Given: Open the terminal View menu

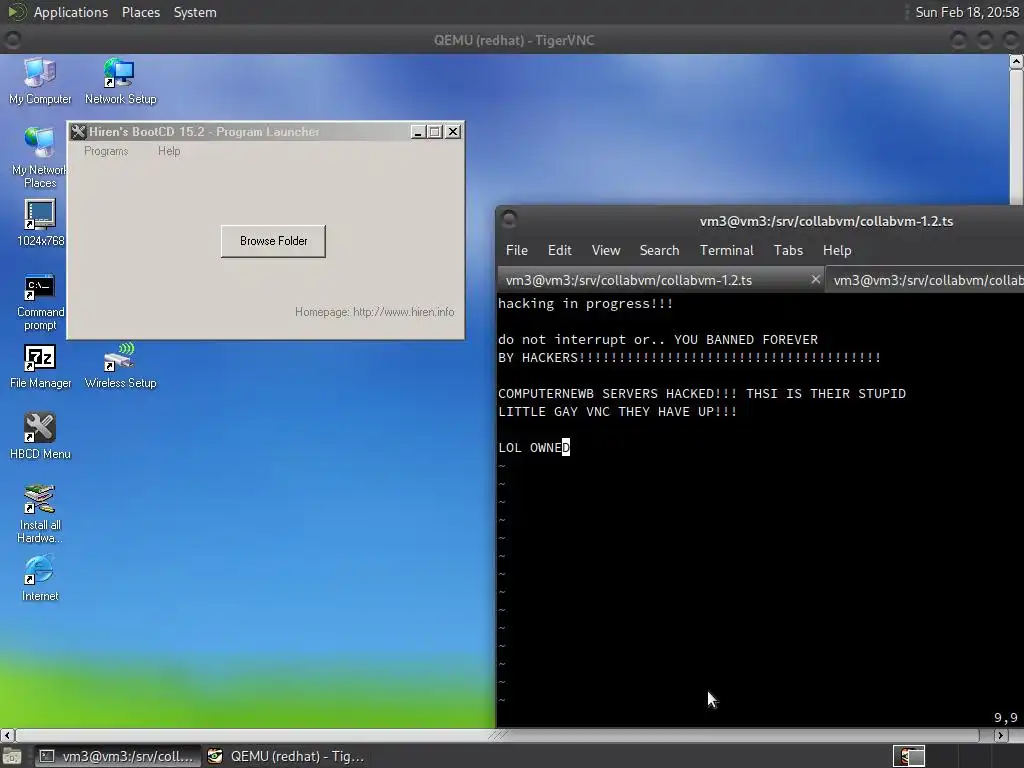Looking at the screenshot, I should pos(605,250).
